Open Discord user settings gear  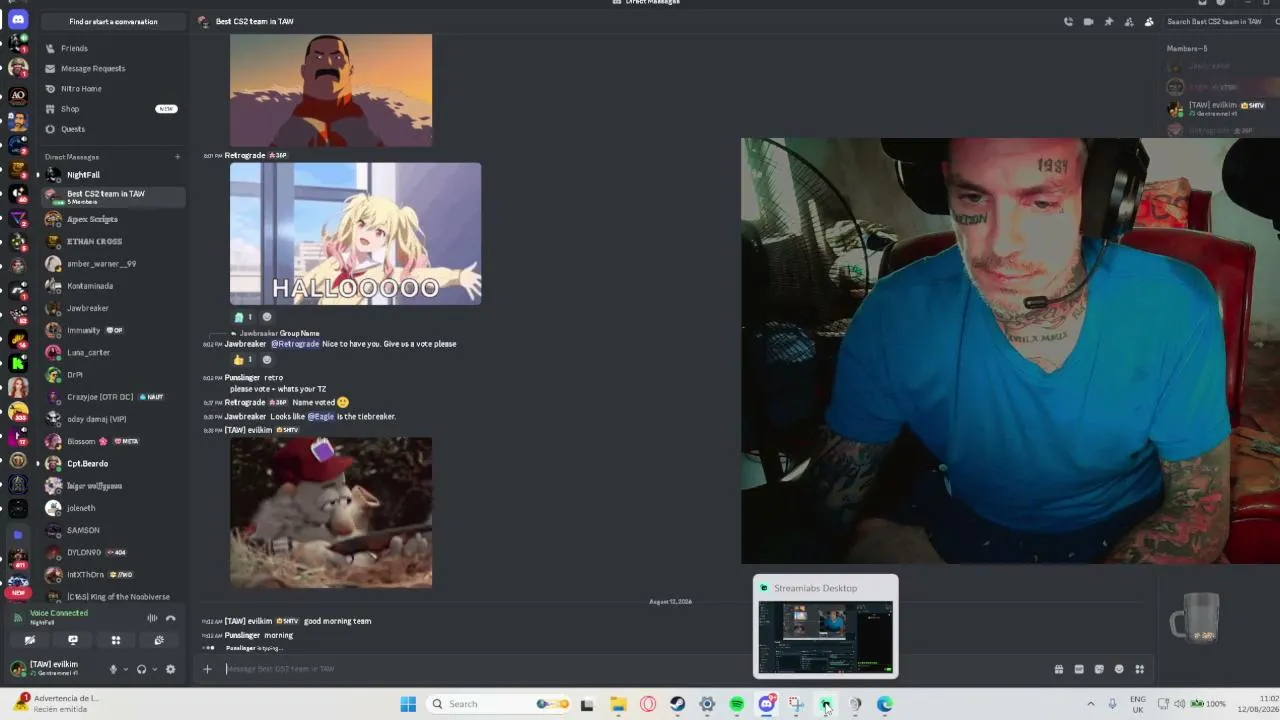click(x=171, y=669)
